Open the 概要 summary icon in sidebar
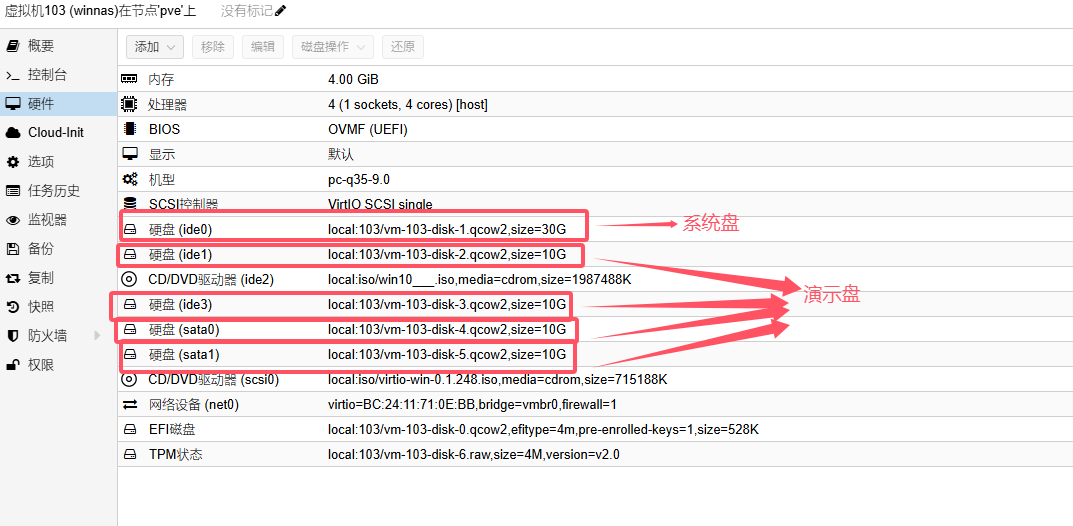The image size is (1073, 526). point(13,46)
